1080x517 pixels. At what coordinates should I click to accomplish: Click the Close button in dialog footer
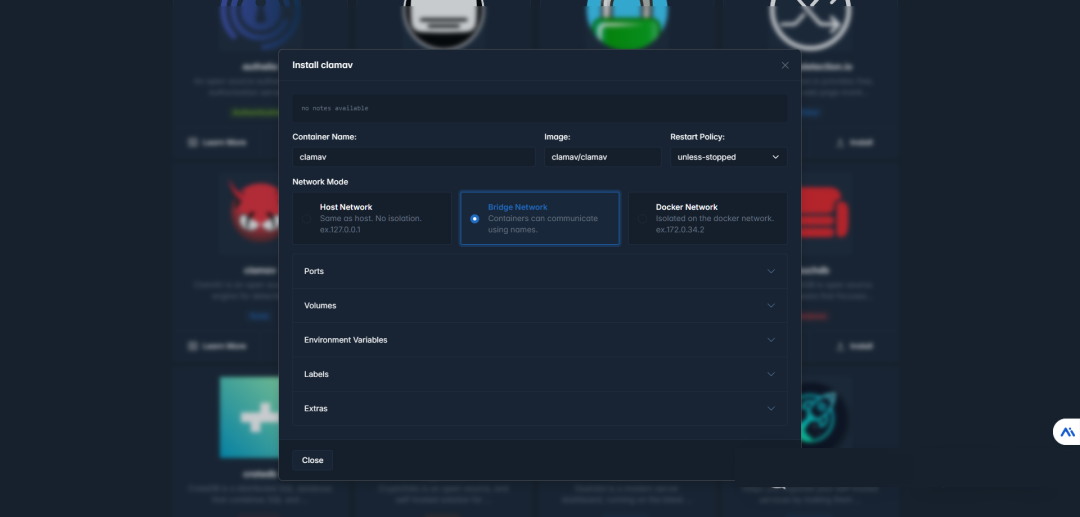point(313,460)
